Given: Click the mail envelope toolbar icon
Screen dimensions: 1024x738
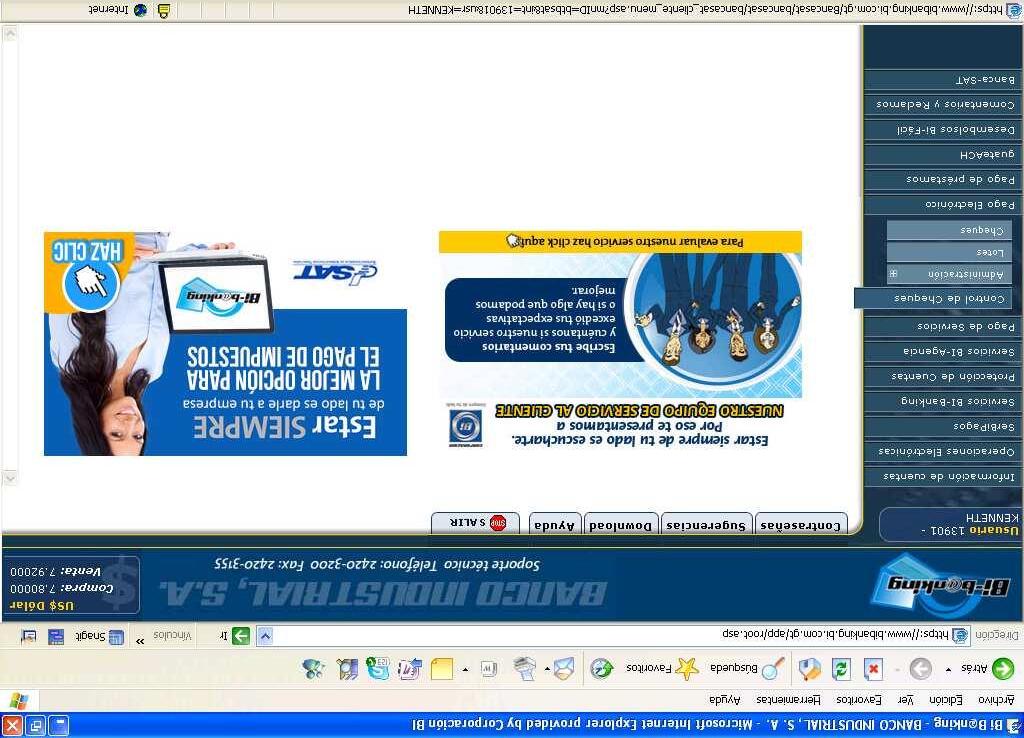Looking at the screenshot, I should pyautogui.click(x=564, y=668).
